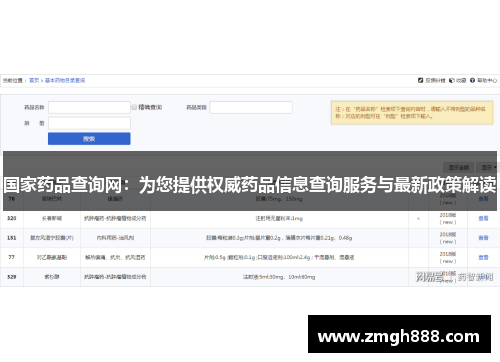Open the 基本药物目录查询 breadcrumb link

(x=65, y=80)
